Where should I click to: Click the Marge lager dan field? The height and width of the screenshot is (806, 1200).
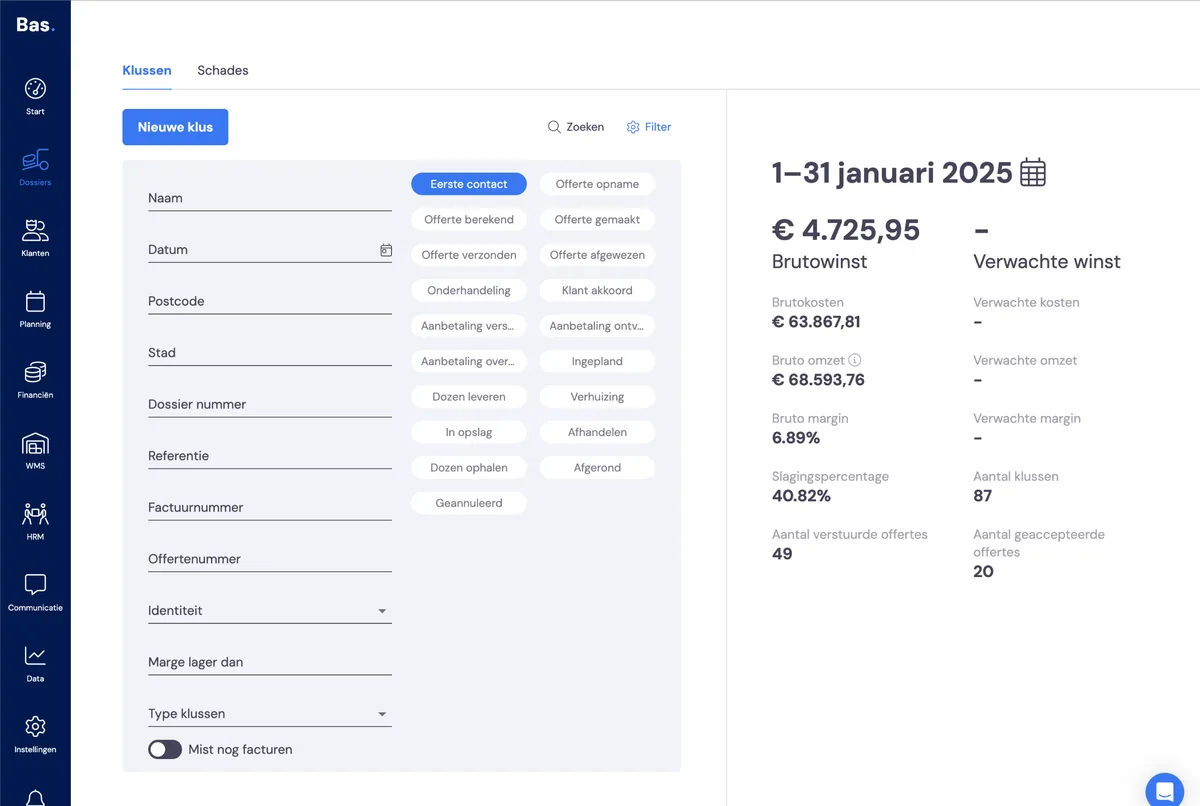pyautogui.click(x=270, y=662)
